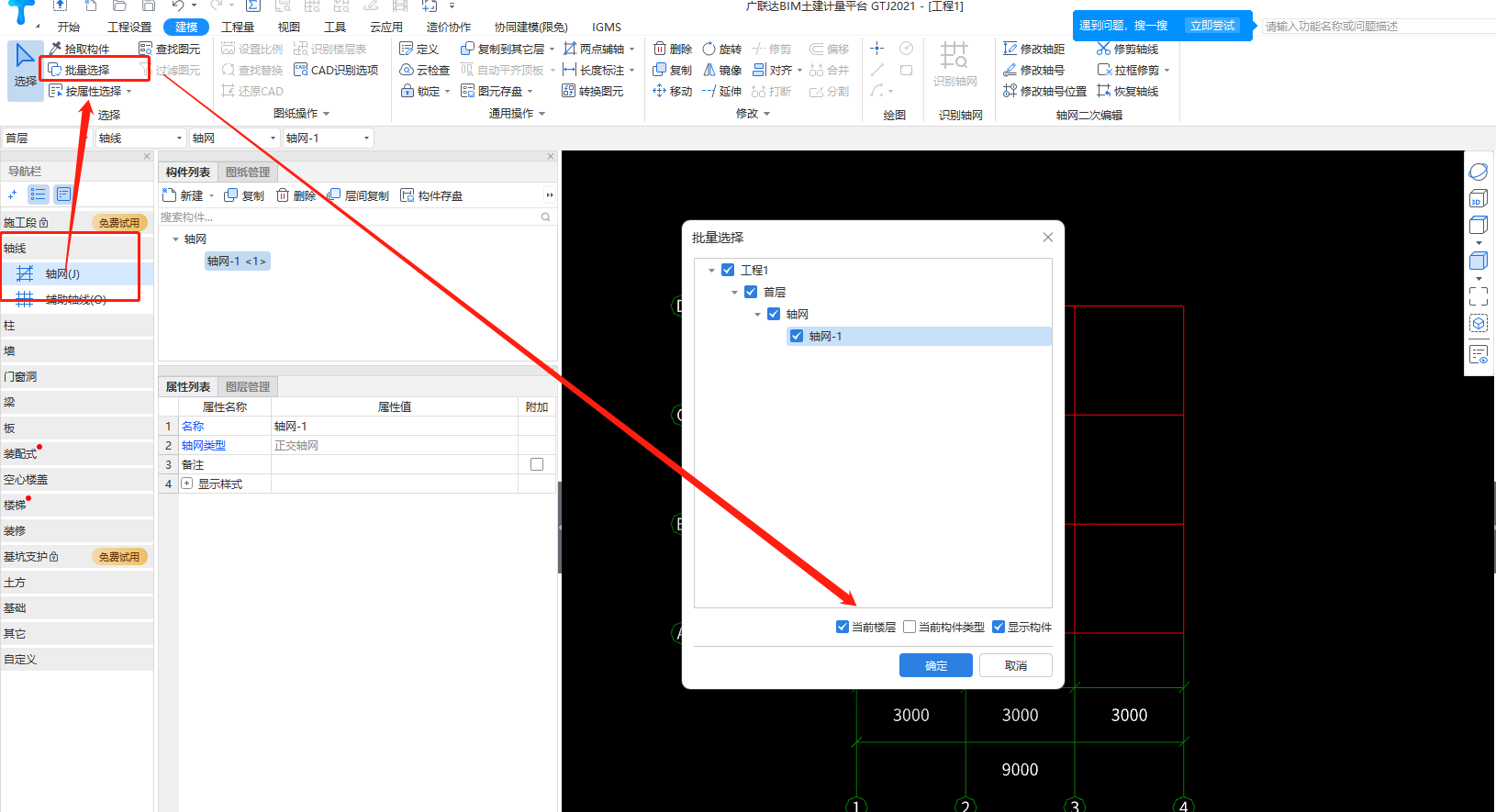The width and height of the screenshot is (1496, 812).
Task: Click the 定义 define tool
Action: (419, 49)
